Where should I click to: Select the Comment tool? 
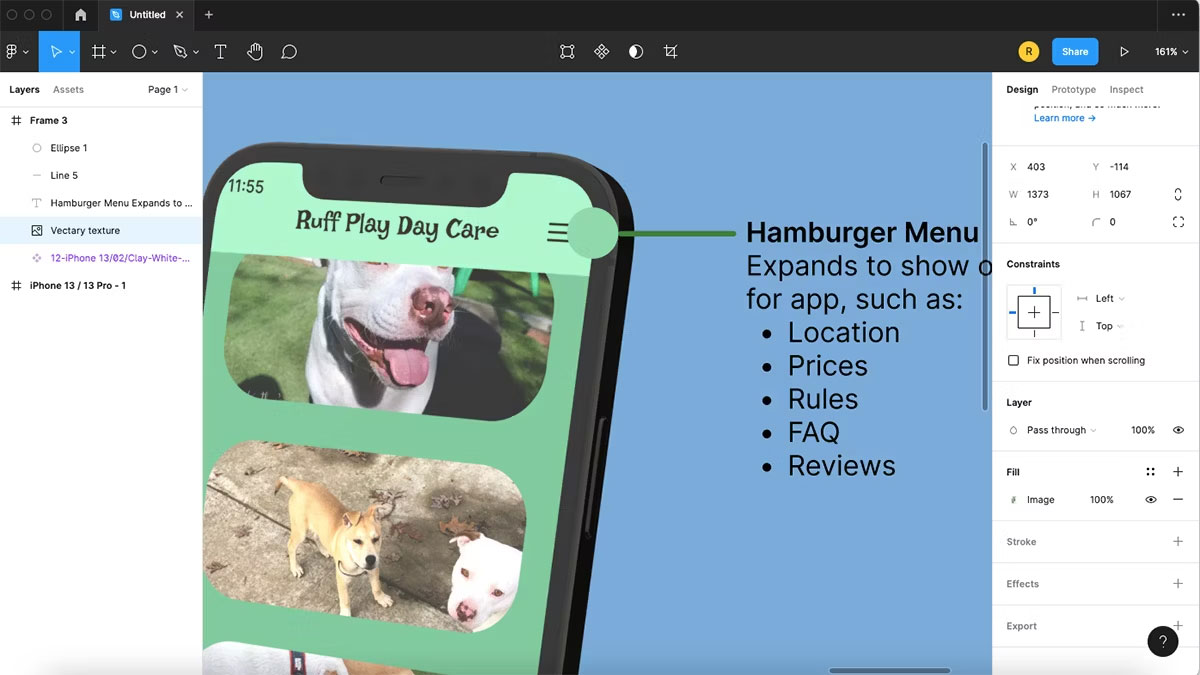[x=289, y=52]
